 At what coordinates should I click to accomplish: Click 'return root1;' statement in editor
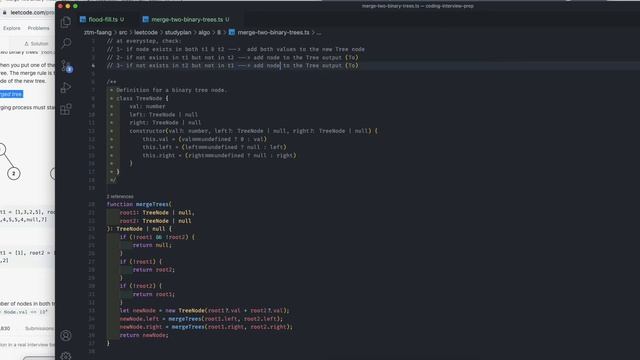153,294
